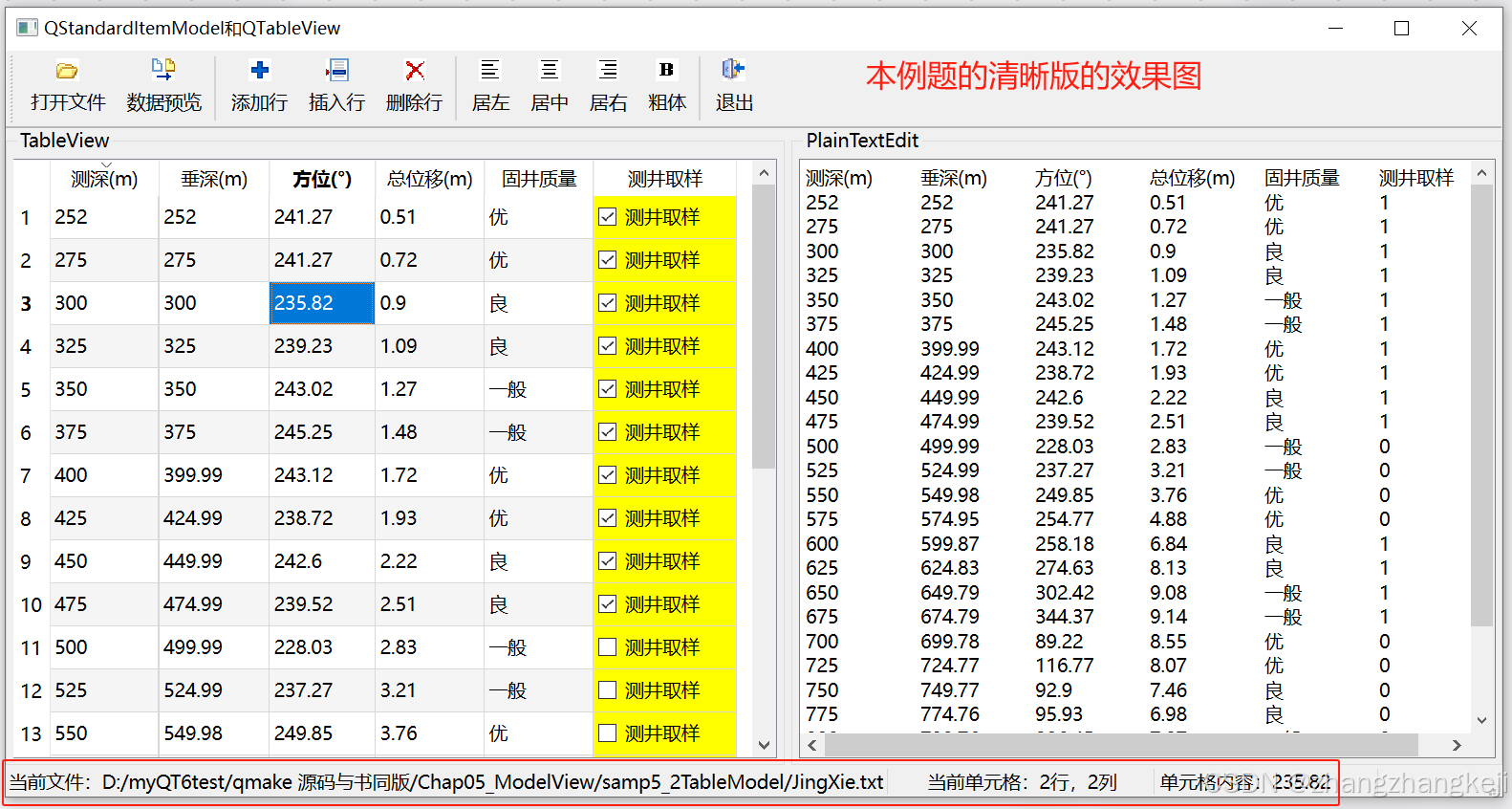
Task: Toggle 测井取样 checkbox in row 7
Action: [608, 475]
